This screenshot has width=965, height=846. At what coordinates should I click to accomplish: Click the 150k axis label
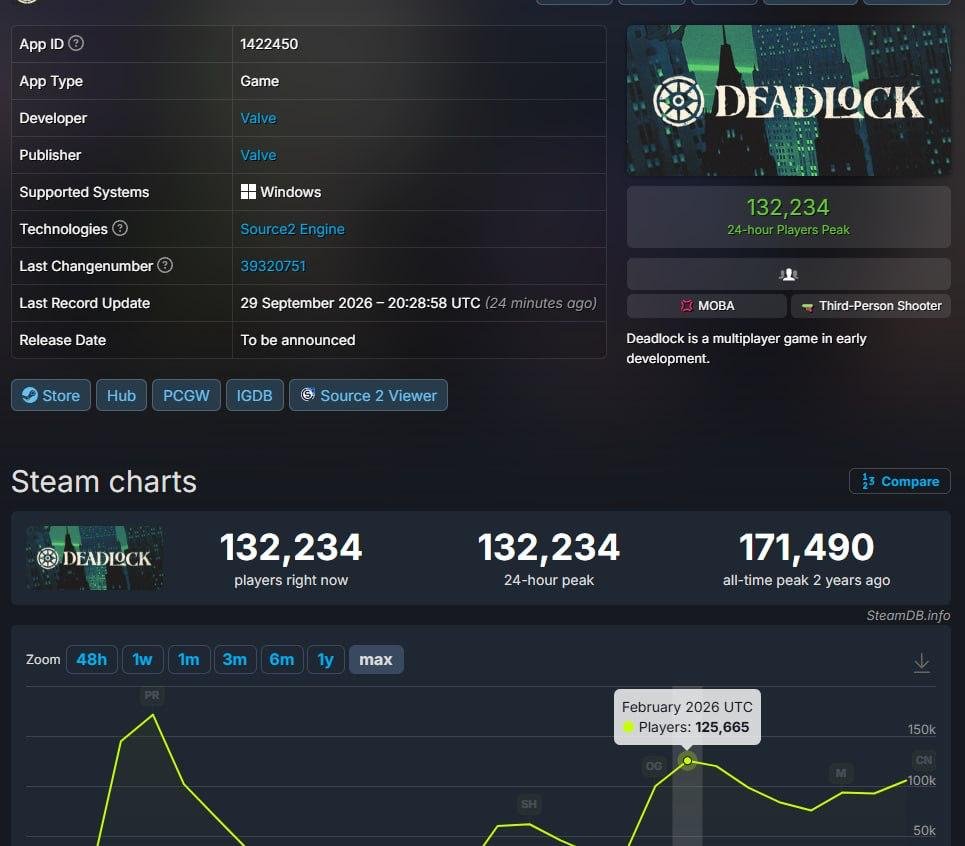coord(921,730)
